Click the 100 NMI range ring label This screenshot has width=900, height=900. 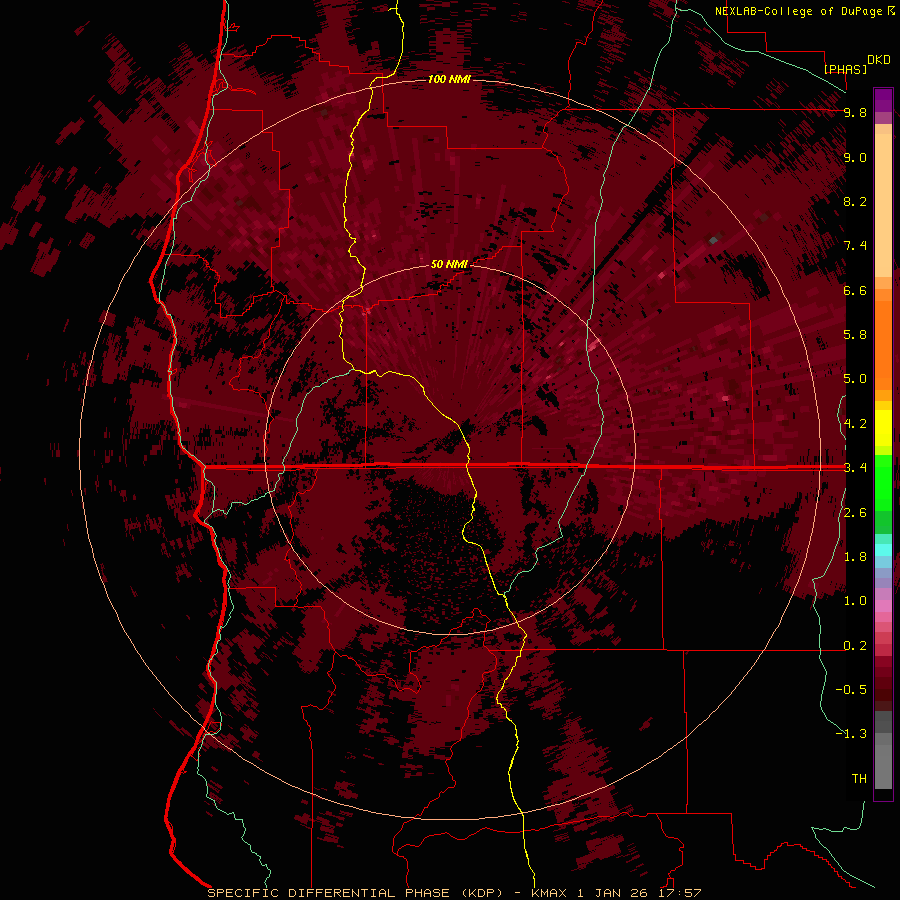pyautogui.click(x=449, y=79)
